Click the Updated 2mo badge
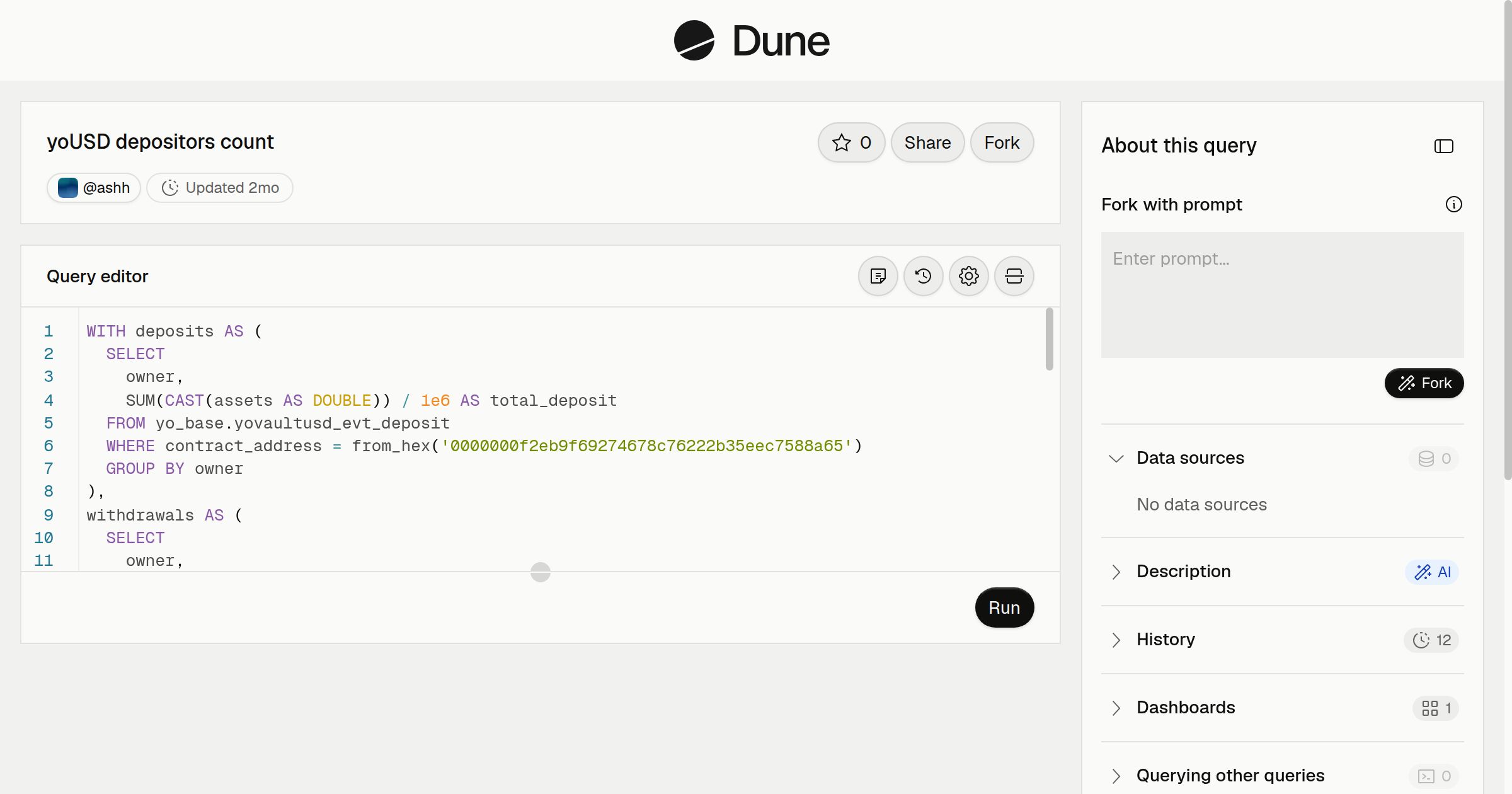Viewport: 1512px width, 794px height. click(x=220, y=188)
